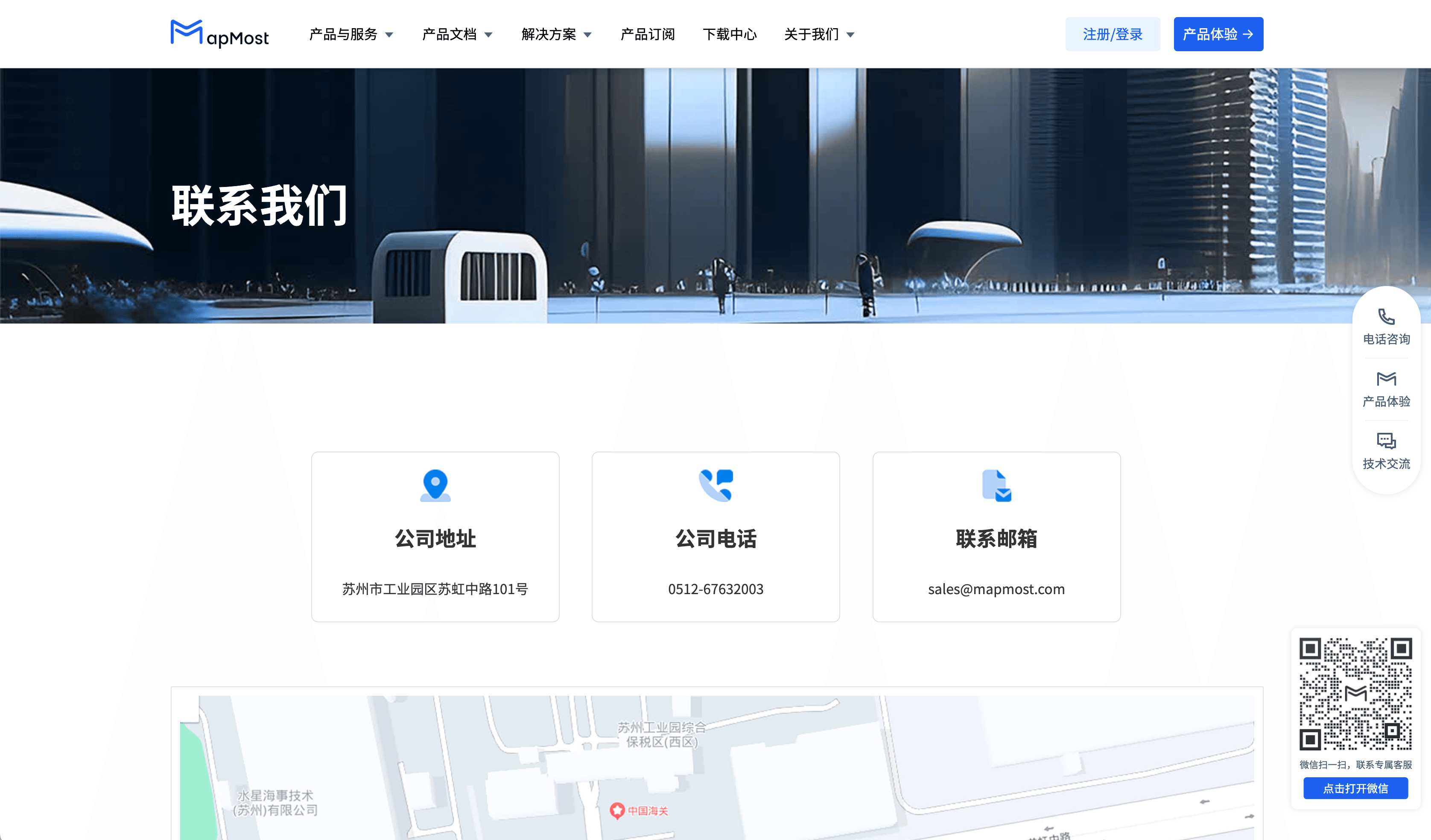
Task: Click the email document icon above 联系邮箱
Action: coord(996,485)
